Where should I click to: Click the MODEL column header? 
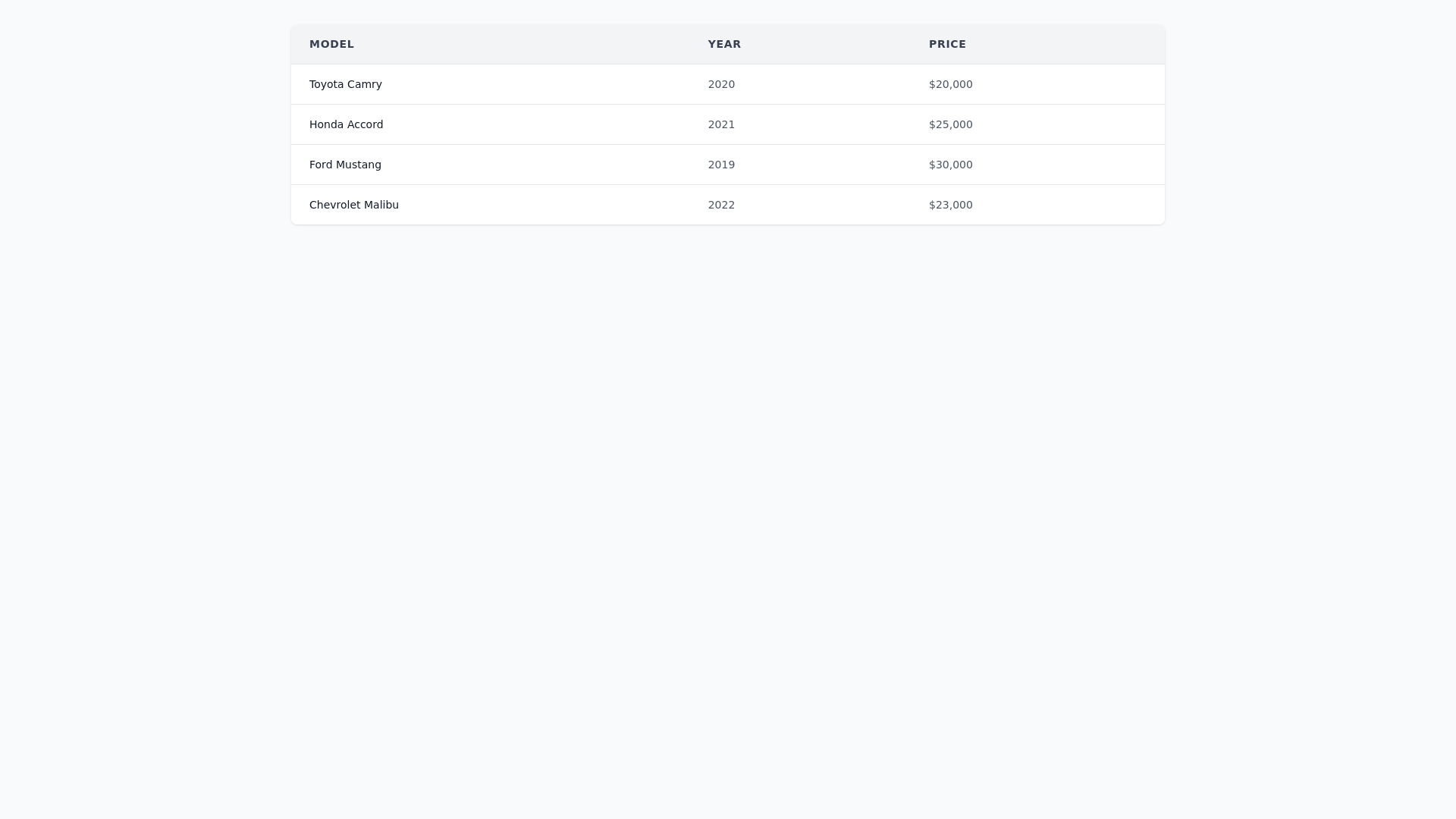click(x=490, y=44)
